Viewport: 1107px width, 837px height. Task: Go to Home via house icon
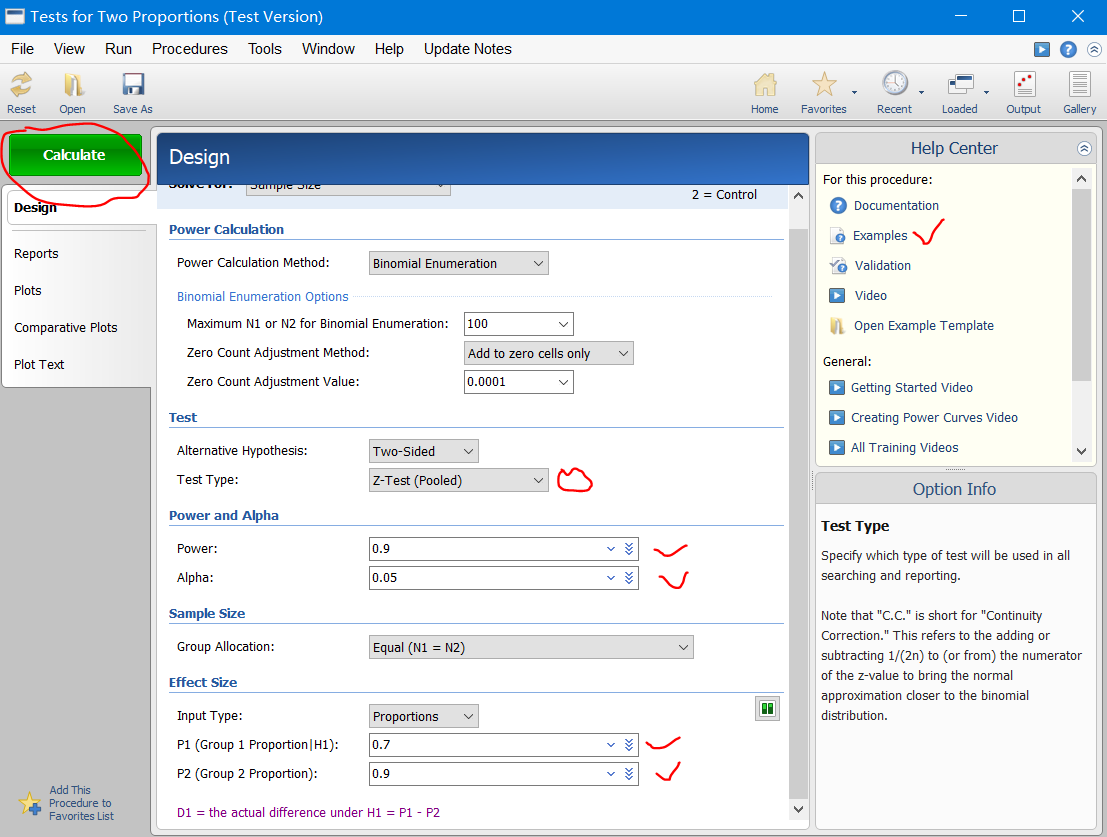tap(765, 85)
